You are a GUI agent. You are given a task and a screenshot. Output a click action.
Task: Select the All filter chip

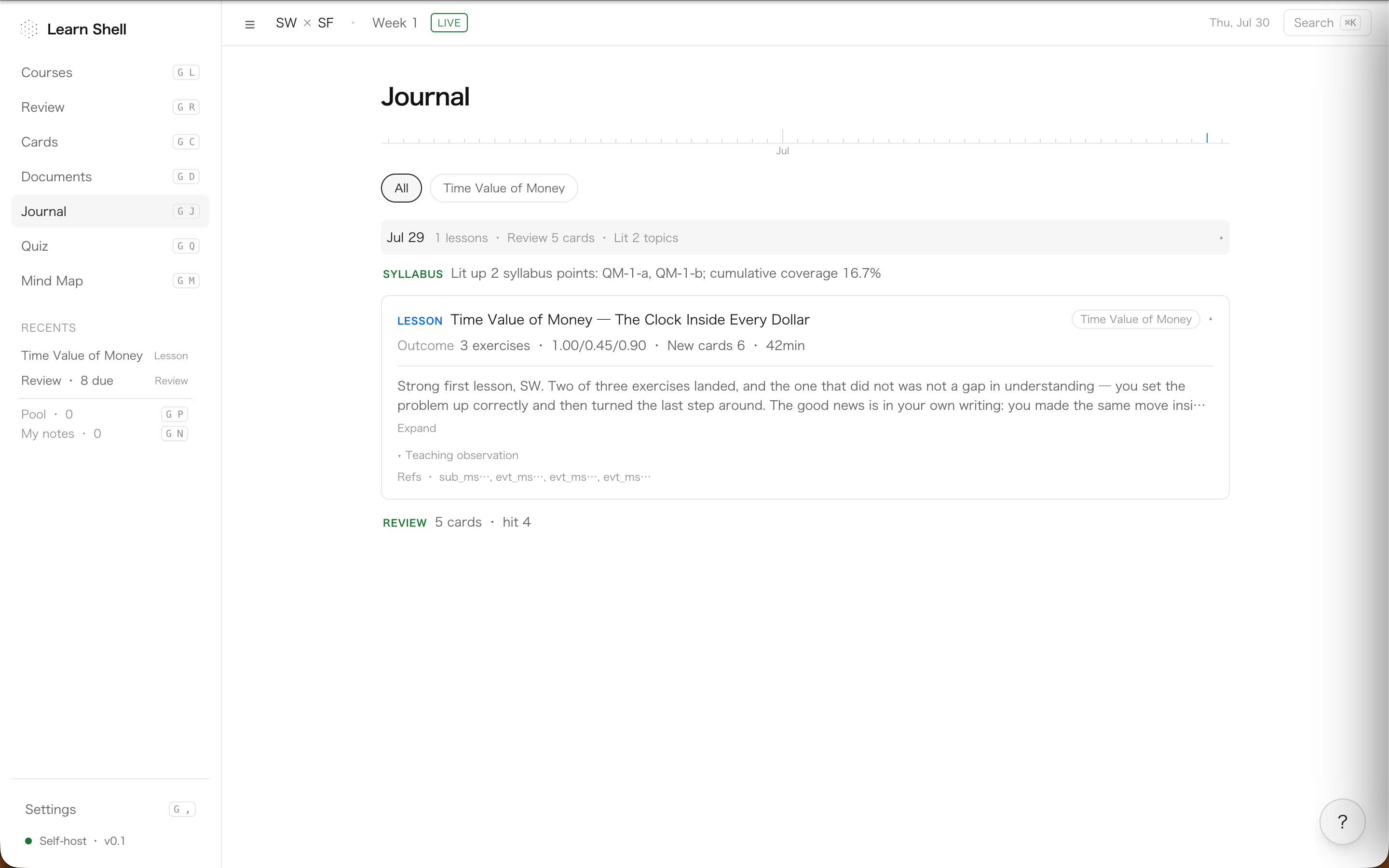tap(401, 188)
